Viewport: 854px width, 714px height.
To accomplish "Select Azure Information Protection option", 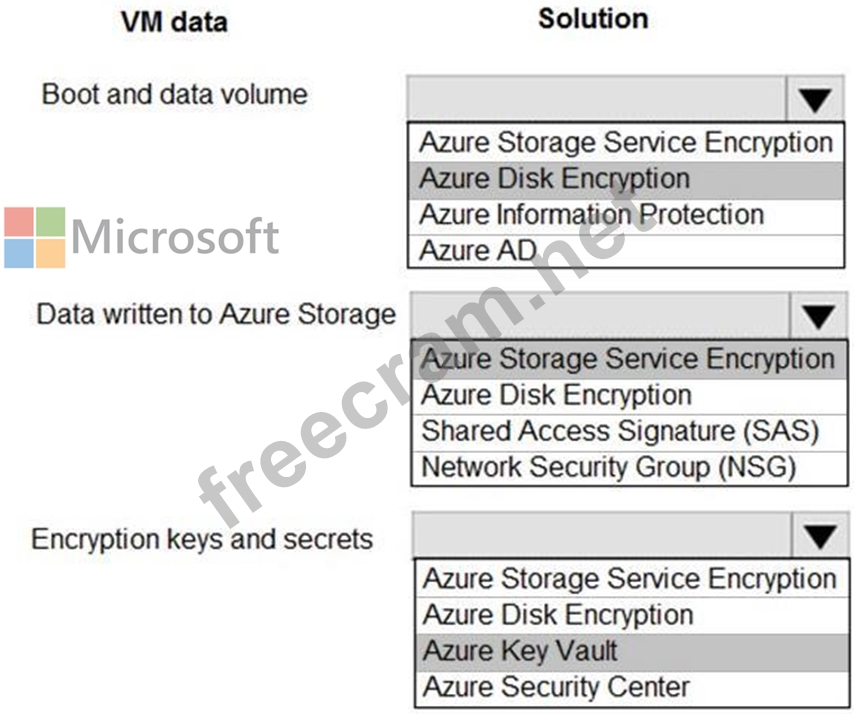I will tap(626, 216).
